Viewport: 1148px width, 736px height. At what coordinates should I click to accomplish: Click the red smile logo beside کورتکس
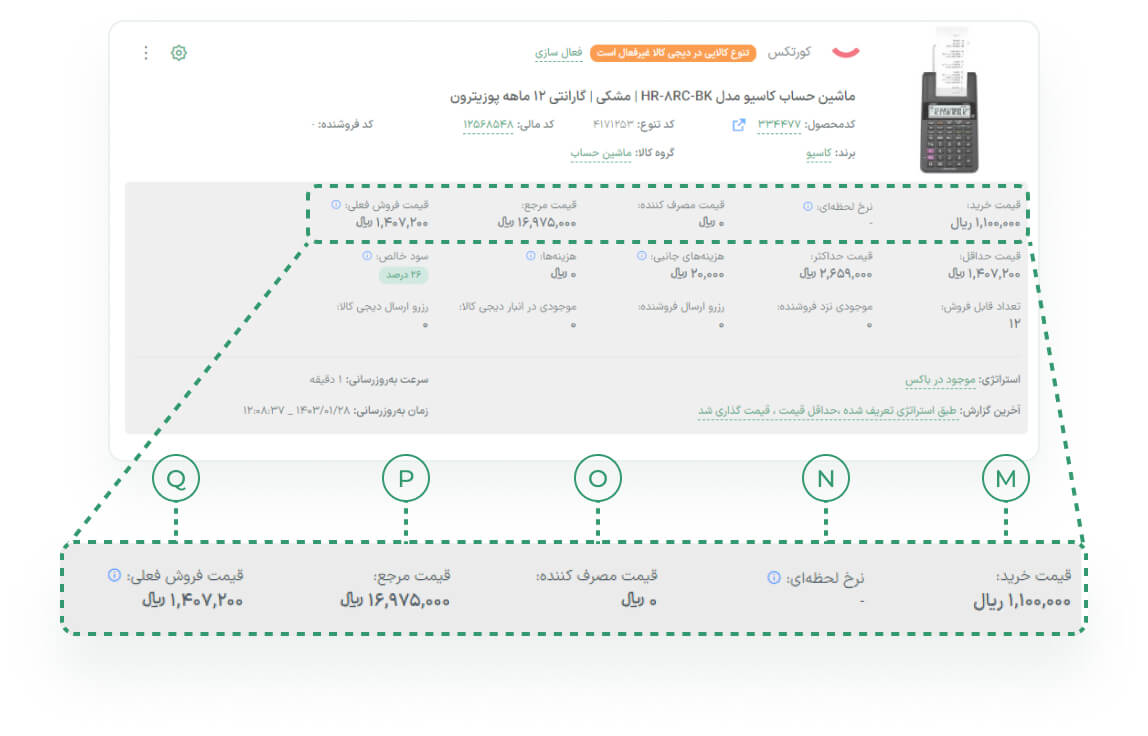pos(846,52)
